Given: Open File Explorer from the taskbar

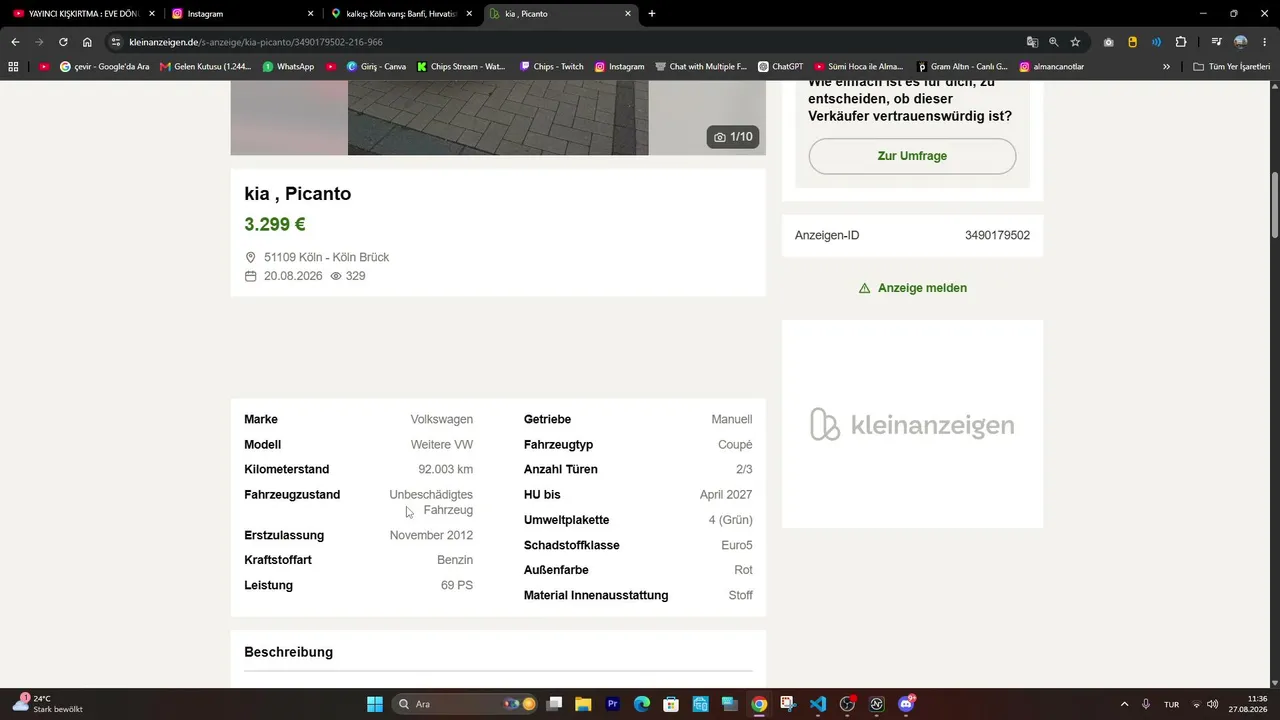Looking at the screenshot, I should (x=583, y=704).
